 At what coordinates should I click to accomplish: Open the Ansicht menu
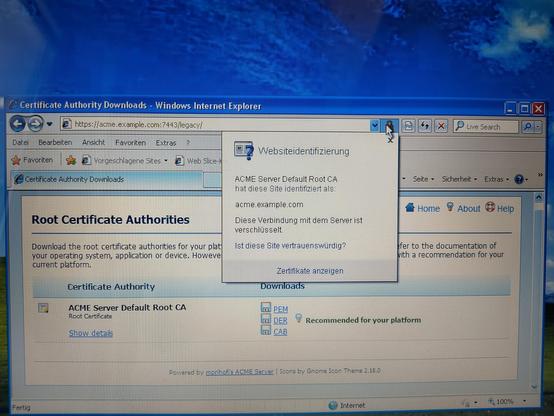pyautogui.click(x=93, y=142)
